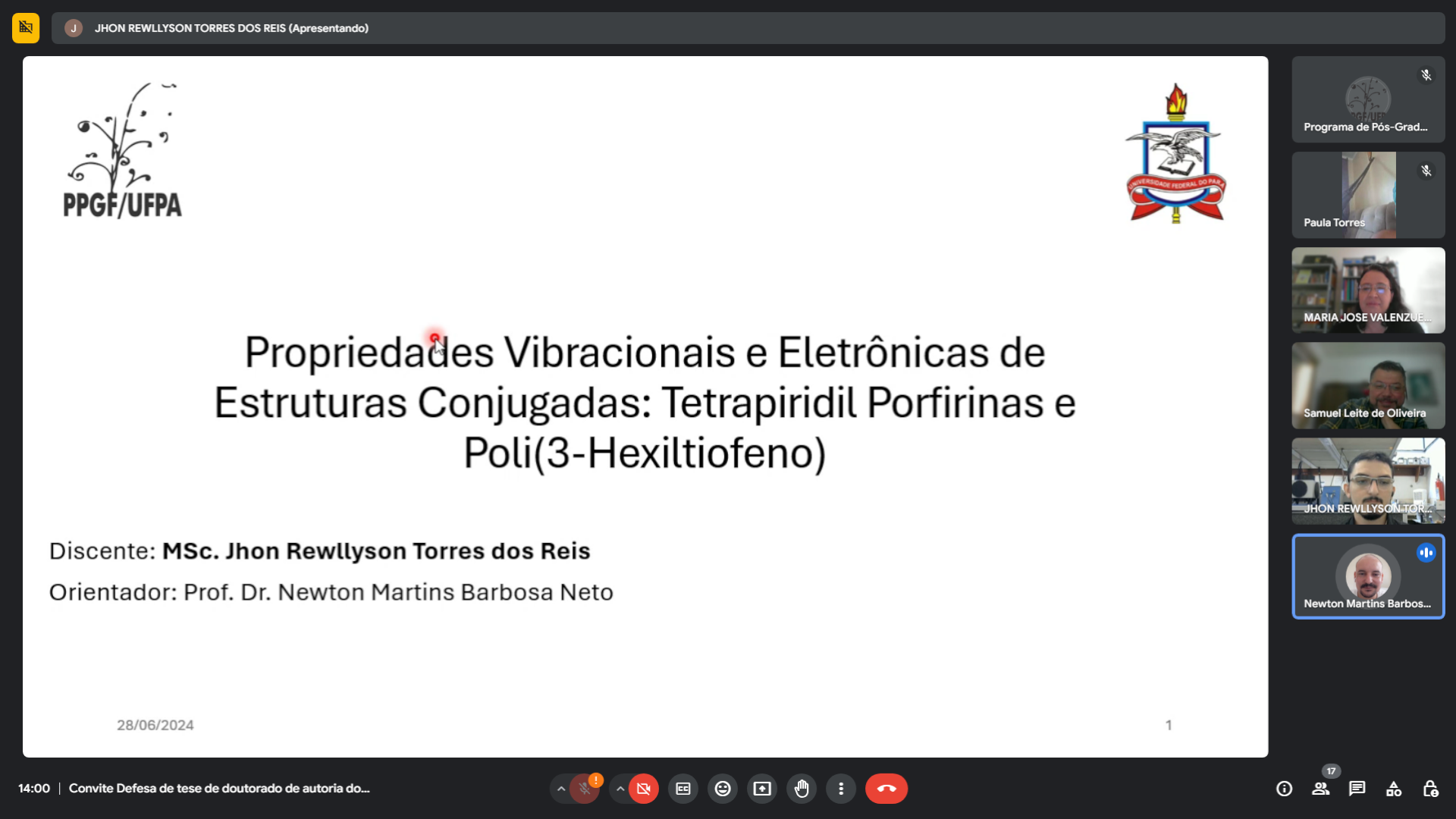Click muted mic icon on Programa de Pós-Grad tile
Viewport: 1456px width, 819px height.
(x=1426, y=75)
